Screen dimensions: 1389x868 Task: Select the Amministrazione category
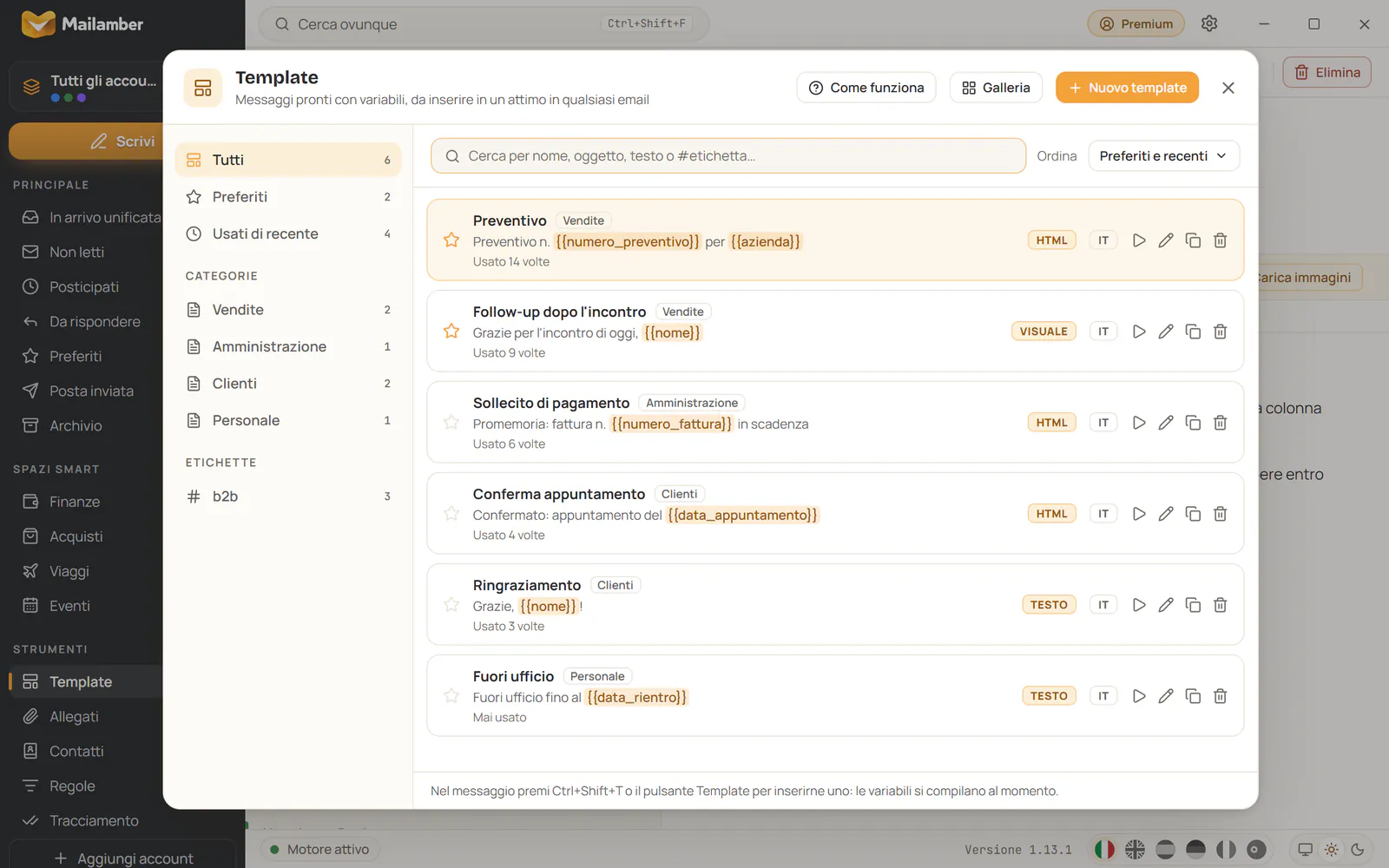click(x=288, y=346)
